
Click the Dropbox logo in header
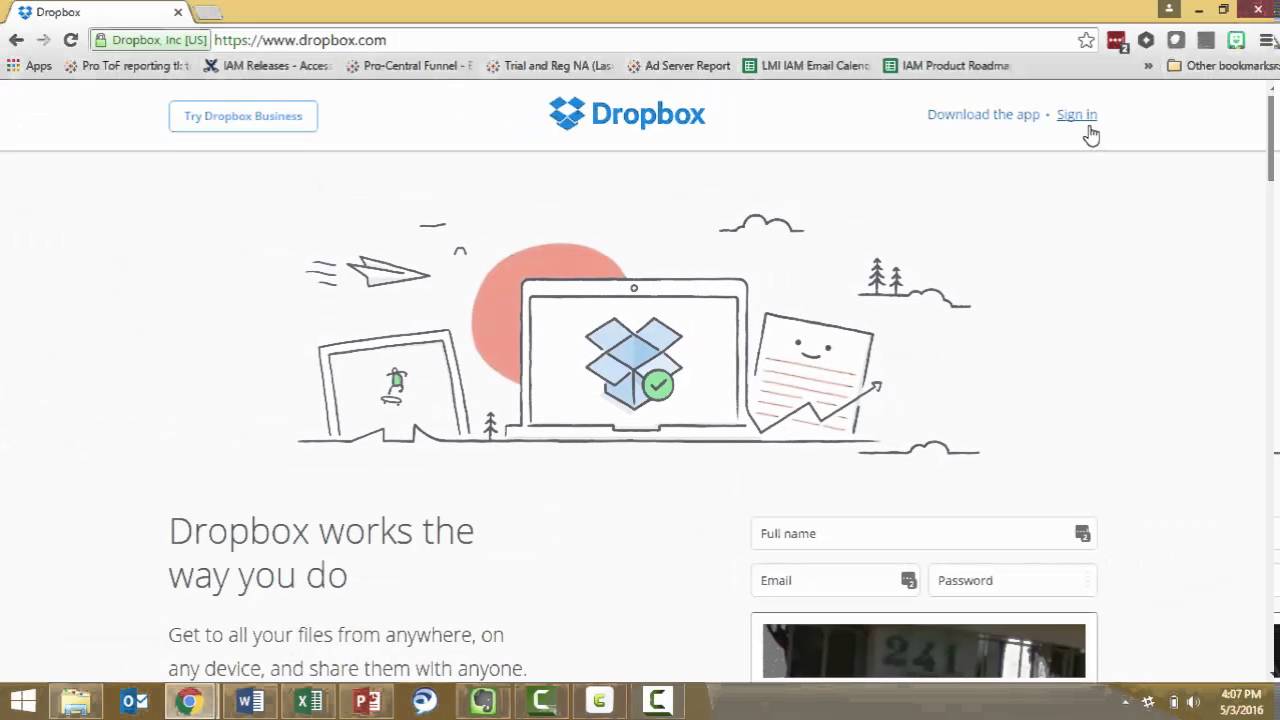(627, 114)
